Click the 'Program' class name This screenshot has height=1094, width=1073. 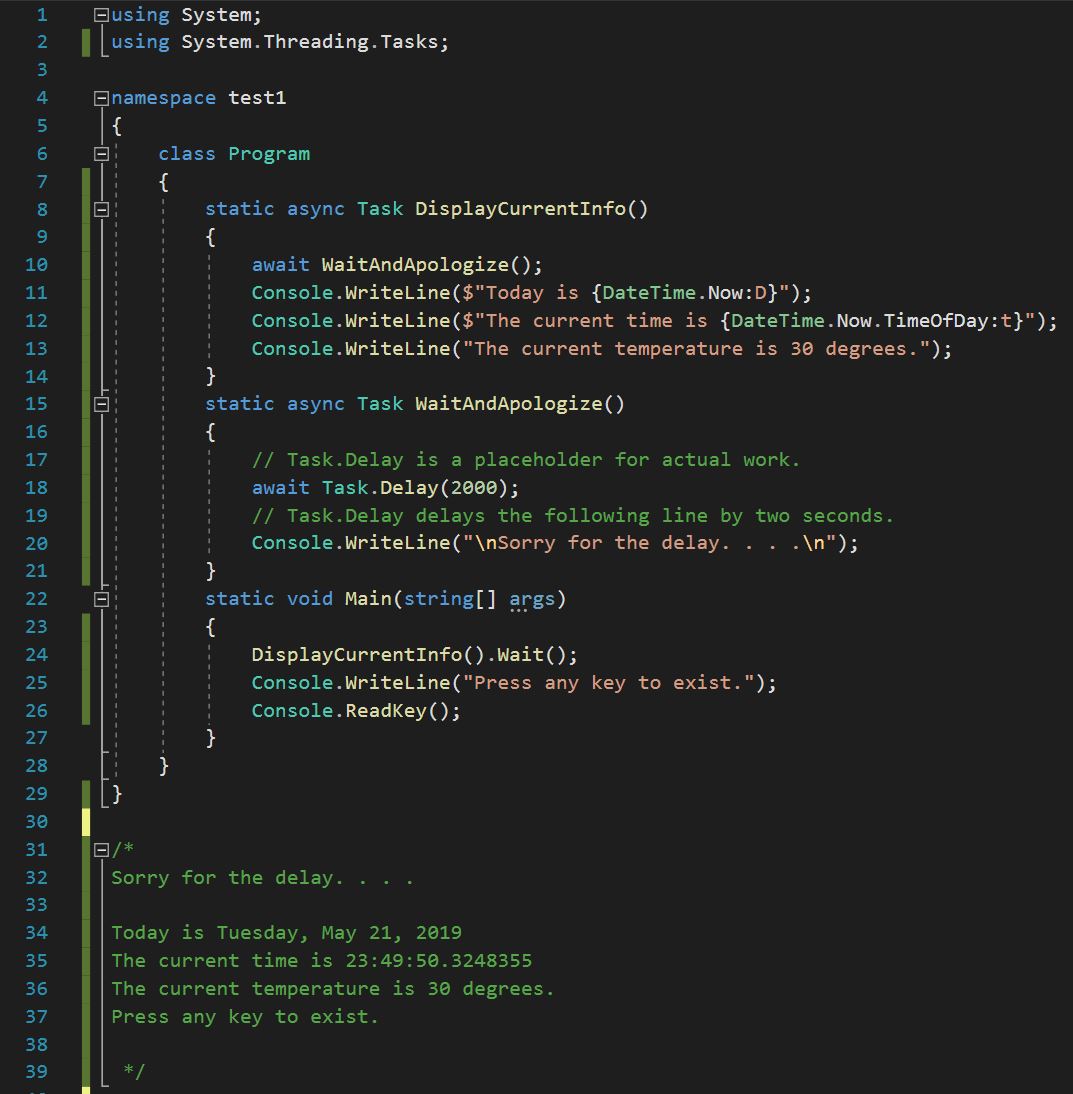pos(269,154)
